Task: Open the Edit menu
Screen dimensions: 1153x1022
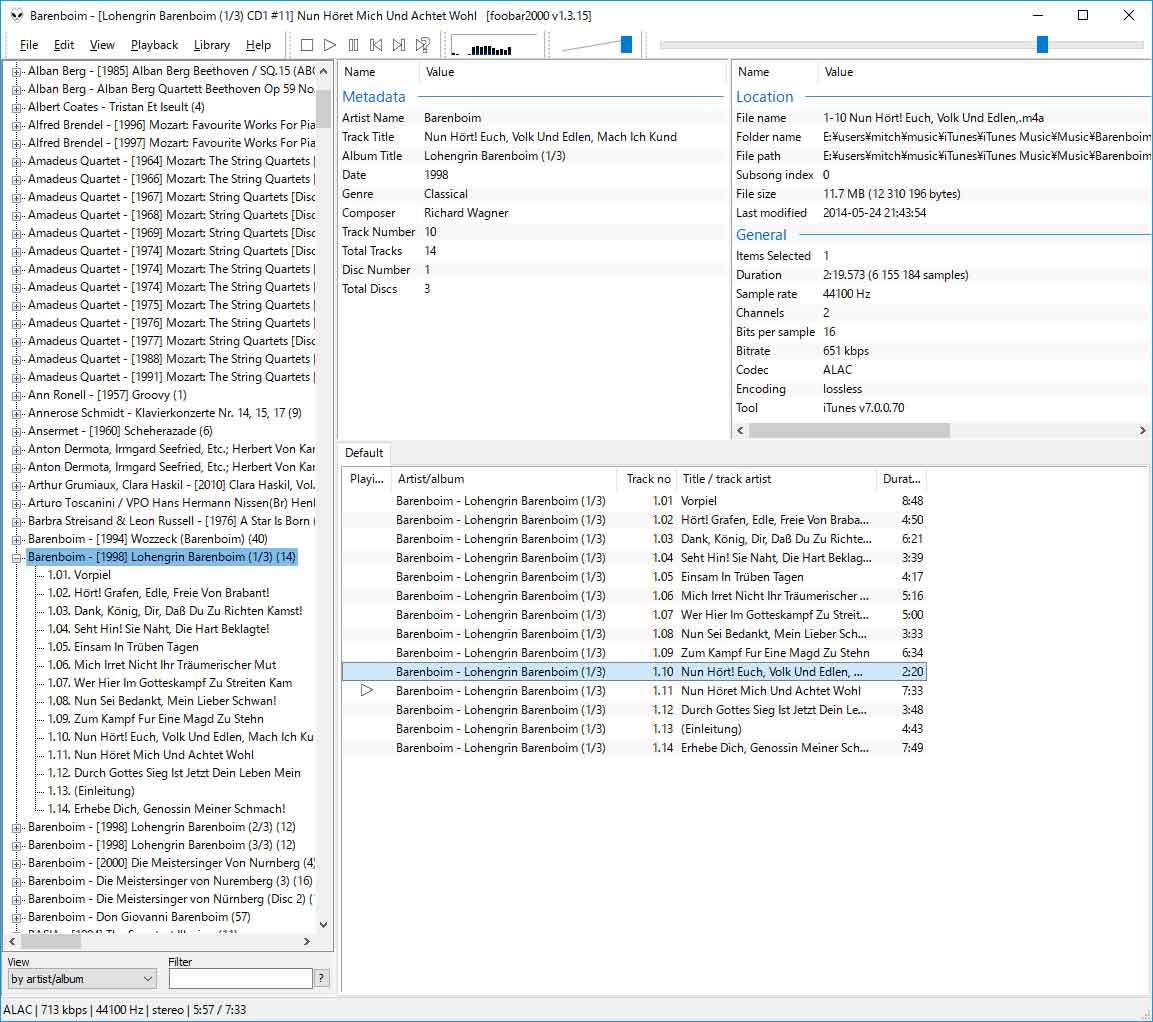Action: click(64, 45)
